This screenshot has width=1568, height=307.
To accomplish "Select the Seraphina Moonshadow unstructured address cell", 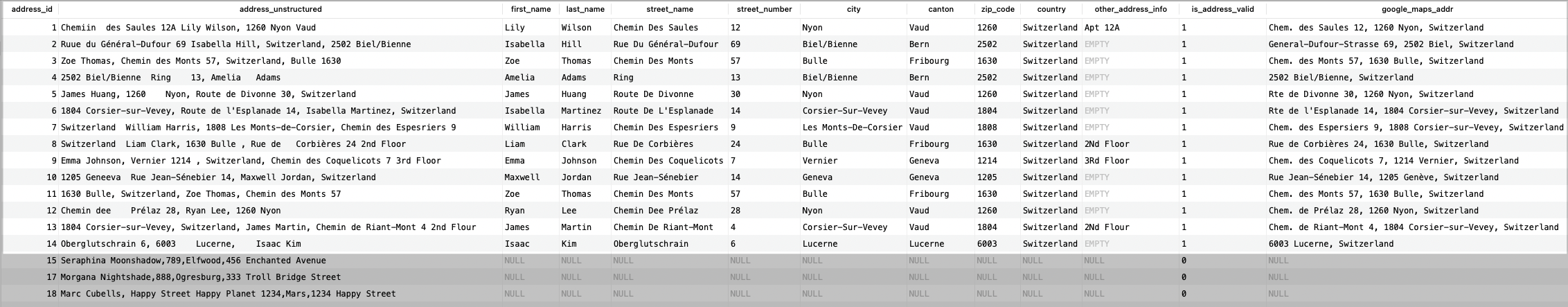I will 193,261.
